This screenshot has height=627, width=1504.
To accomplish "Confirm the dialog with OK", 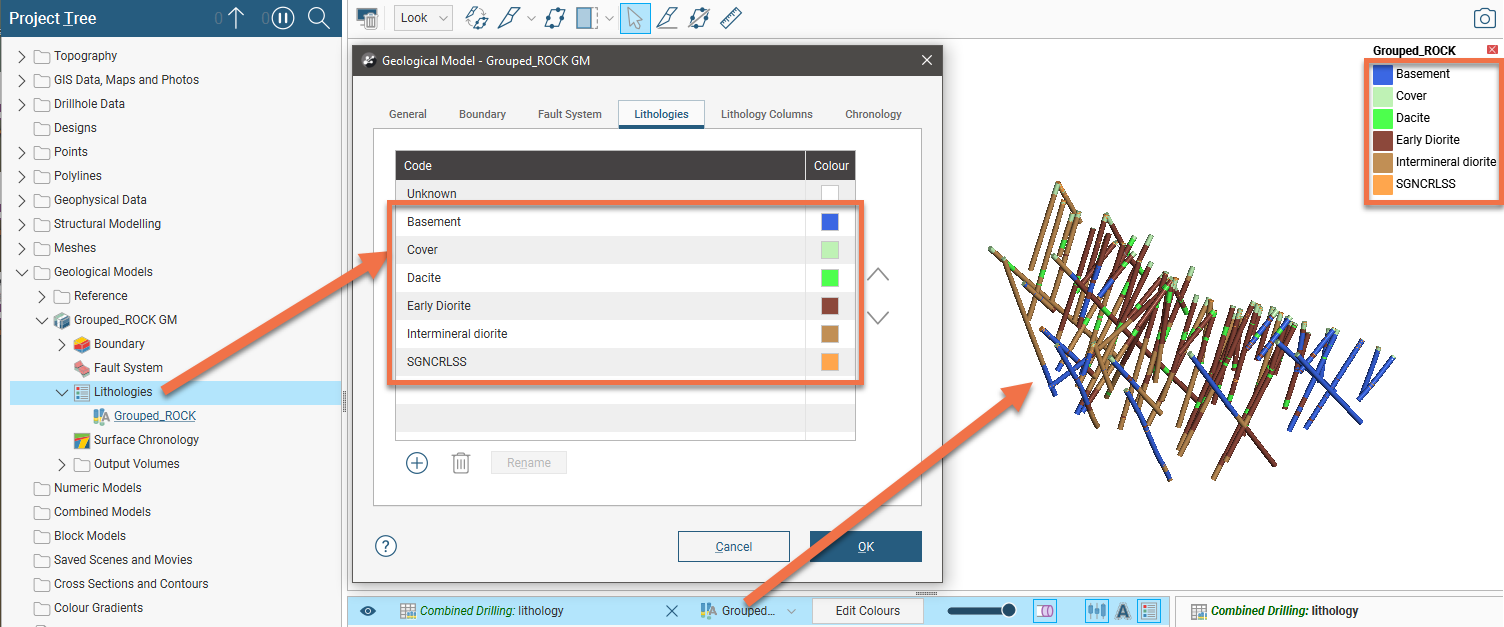I will pyautogui.click(x=866, y=546).
